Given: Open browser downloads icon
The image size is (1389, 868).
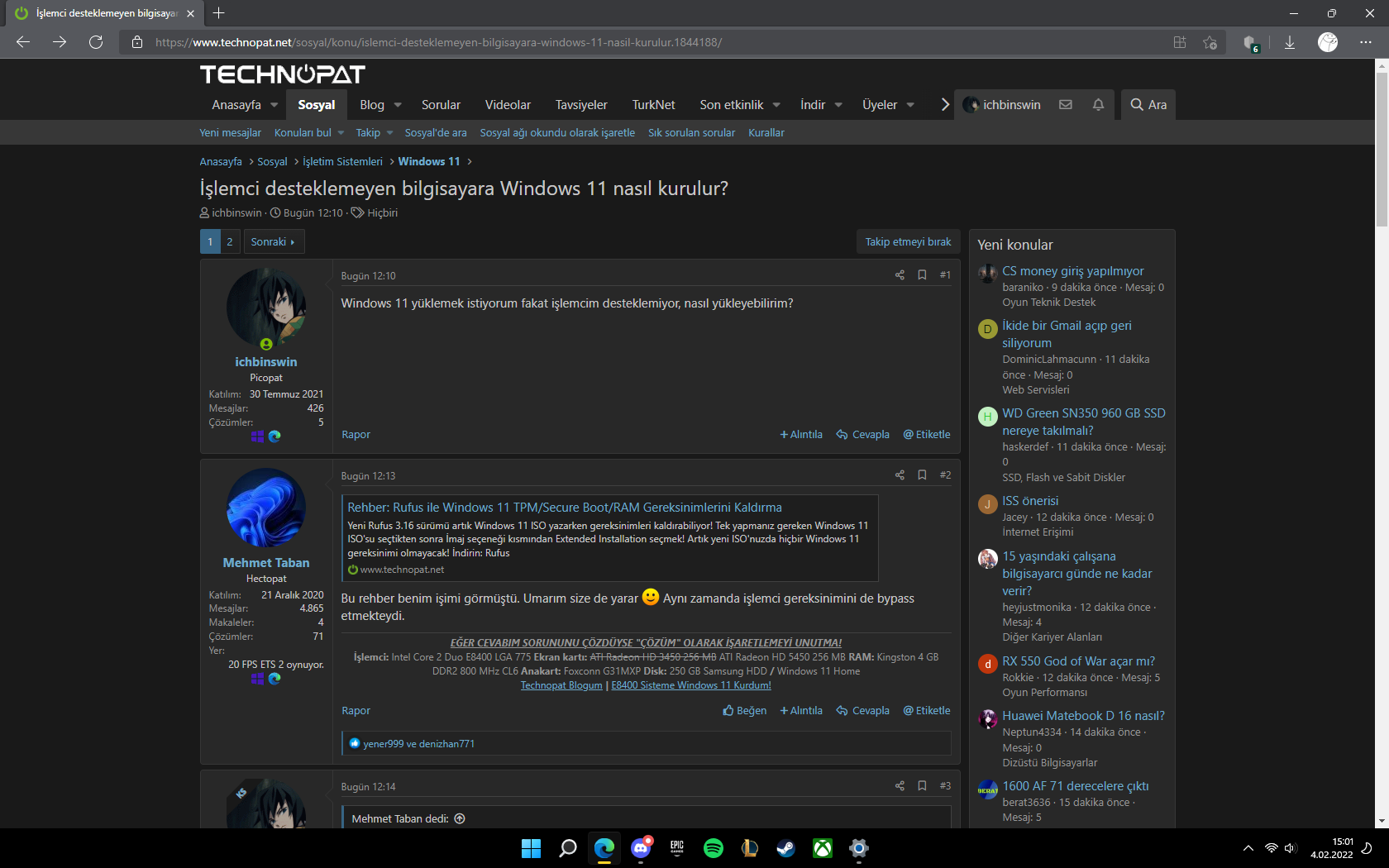Looking at the screenshot, I should (x=1289, y=42).
